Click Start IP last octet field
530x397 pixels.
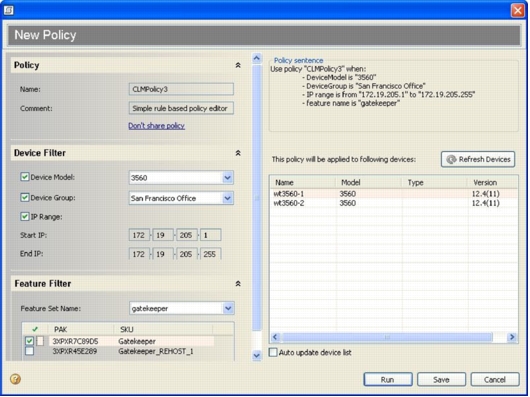click(211, 235)
